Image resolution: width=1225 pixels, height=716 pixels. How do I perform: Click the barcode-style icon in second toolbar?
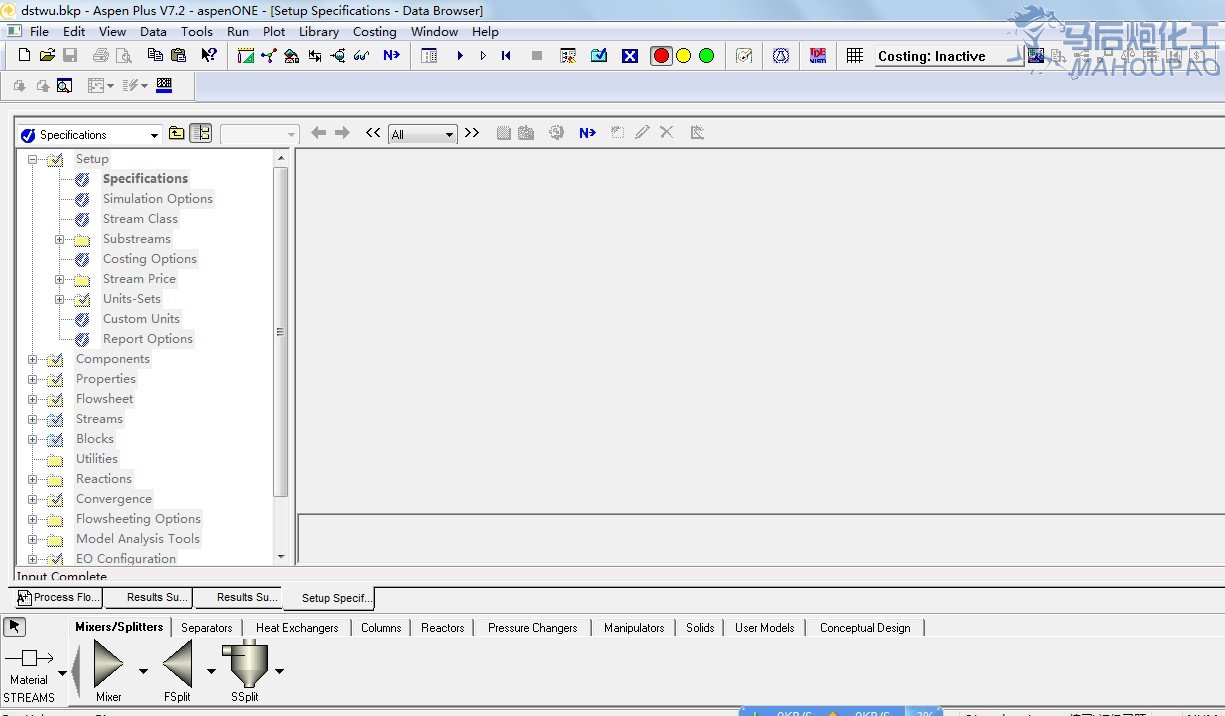164,86
